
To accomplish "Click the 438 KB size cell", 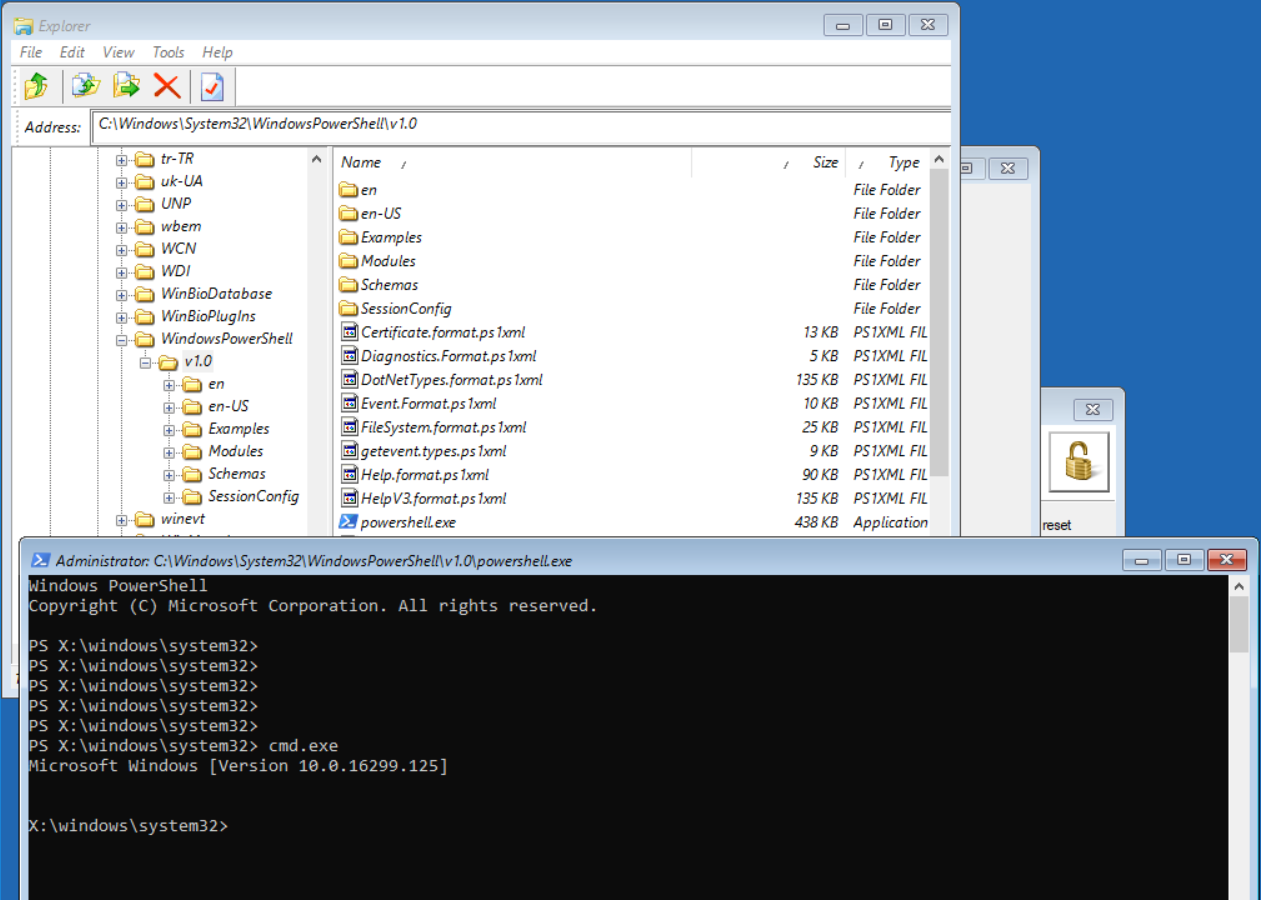I will click(815, 522).
